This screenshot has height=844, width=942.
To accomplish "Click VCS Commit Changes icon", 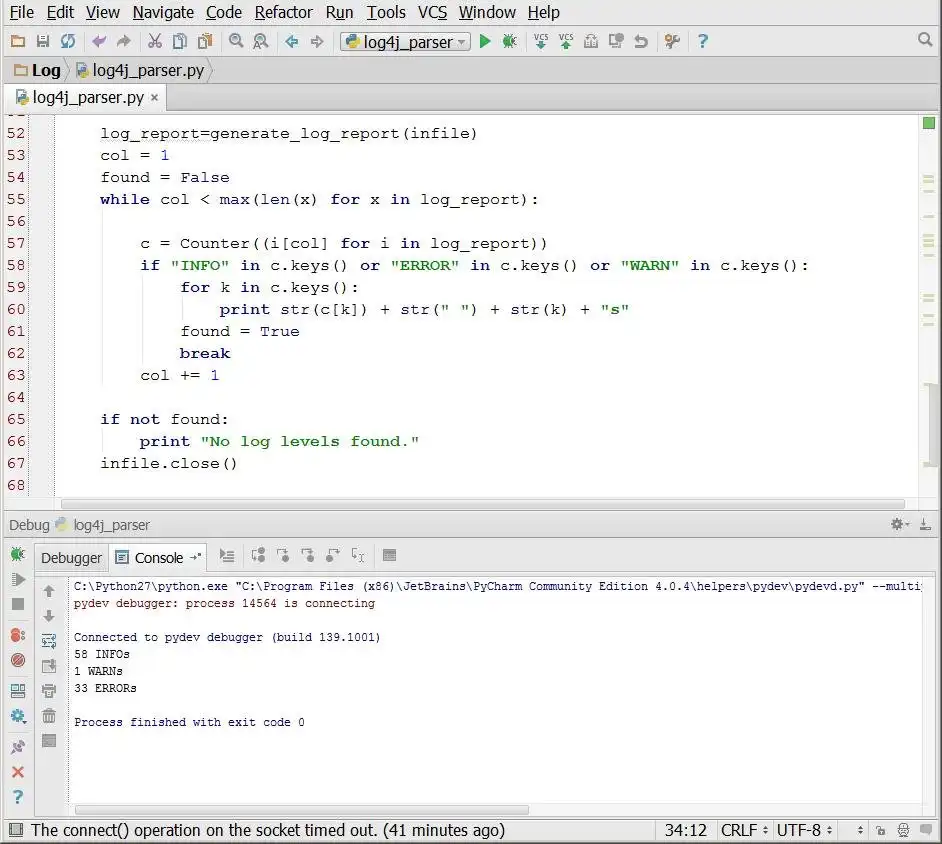I will tap(566, 41).
